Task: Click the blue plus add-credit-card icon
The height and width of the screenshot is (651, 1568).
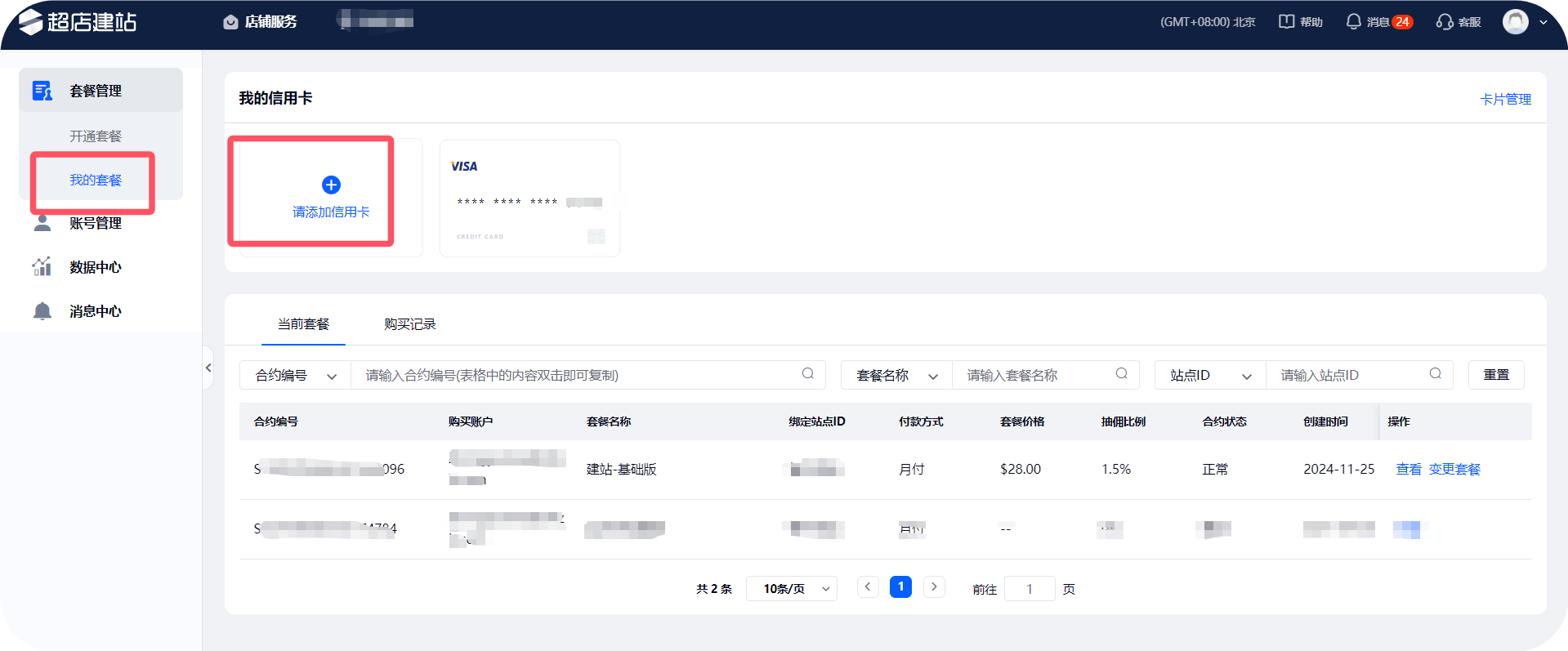Action: [331, 185]
